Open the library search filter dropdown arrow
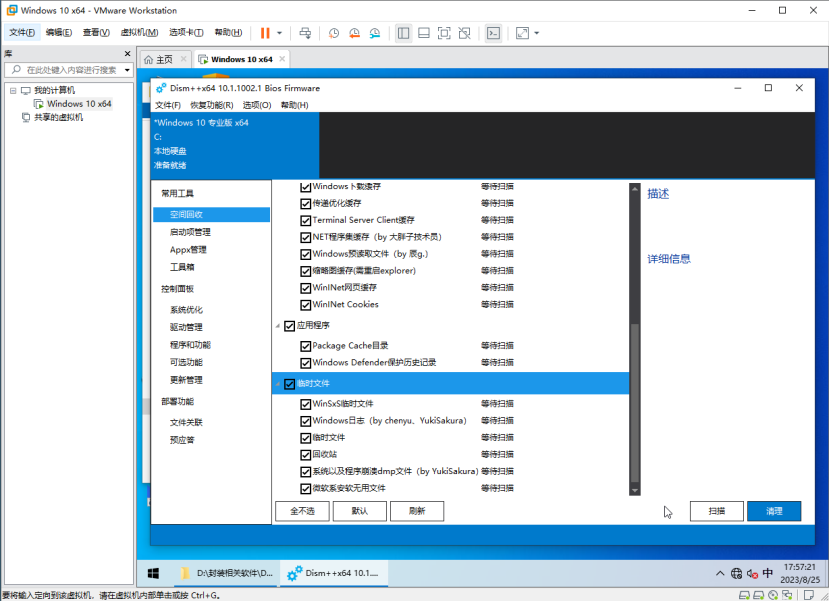 click(127, 70)
